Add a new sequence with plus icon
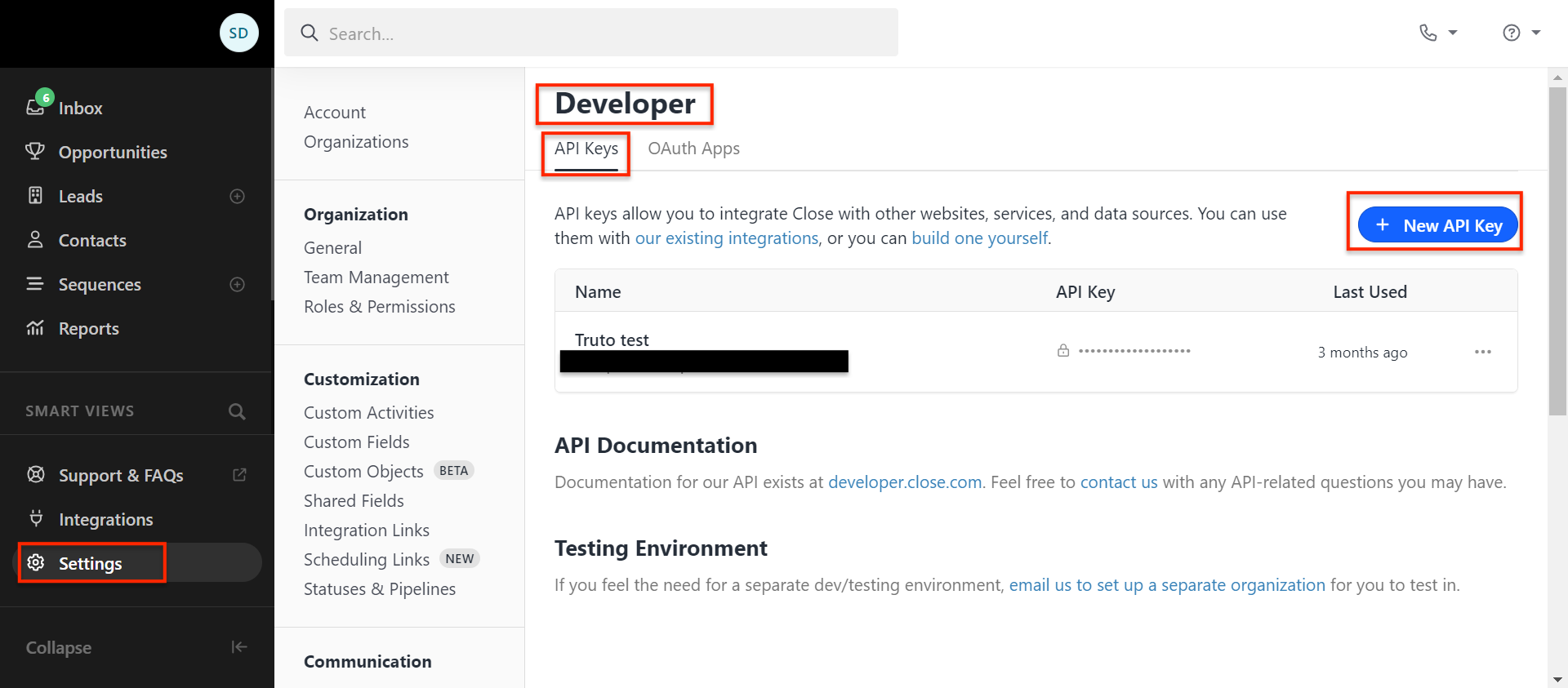The height and width of the screenshot is (688, 1568). pos(238,284)
